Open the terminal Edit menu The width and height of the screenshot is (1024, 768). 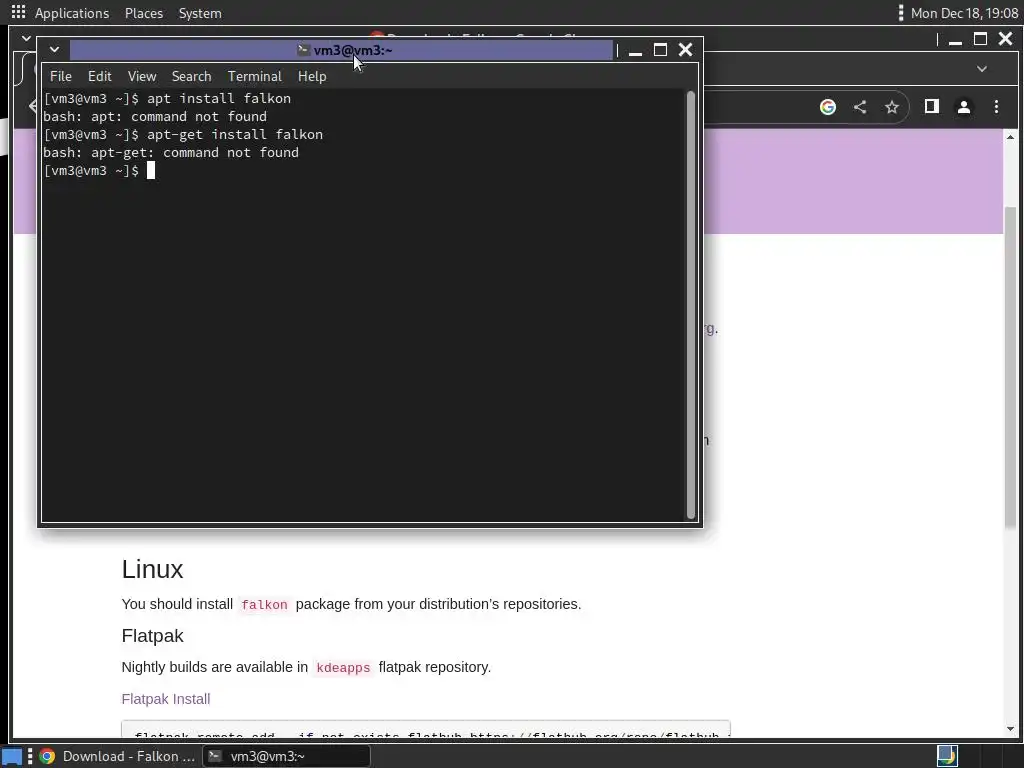coord(99,76)
